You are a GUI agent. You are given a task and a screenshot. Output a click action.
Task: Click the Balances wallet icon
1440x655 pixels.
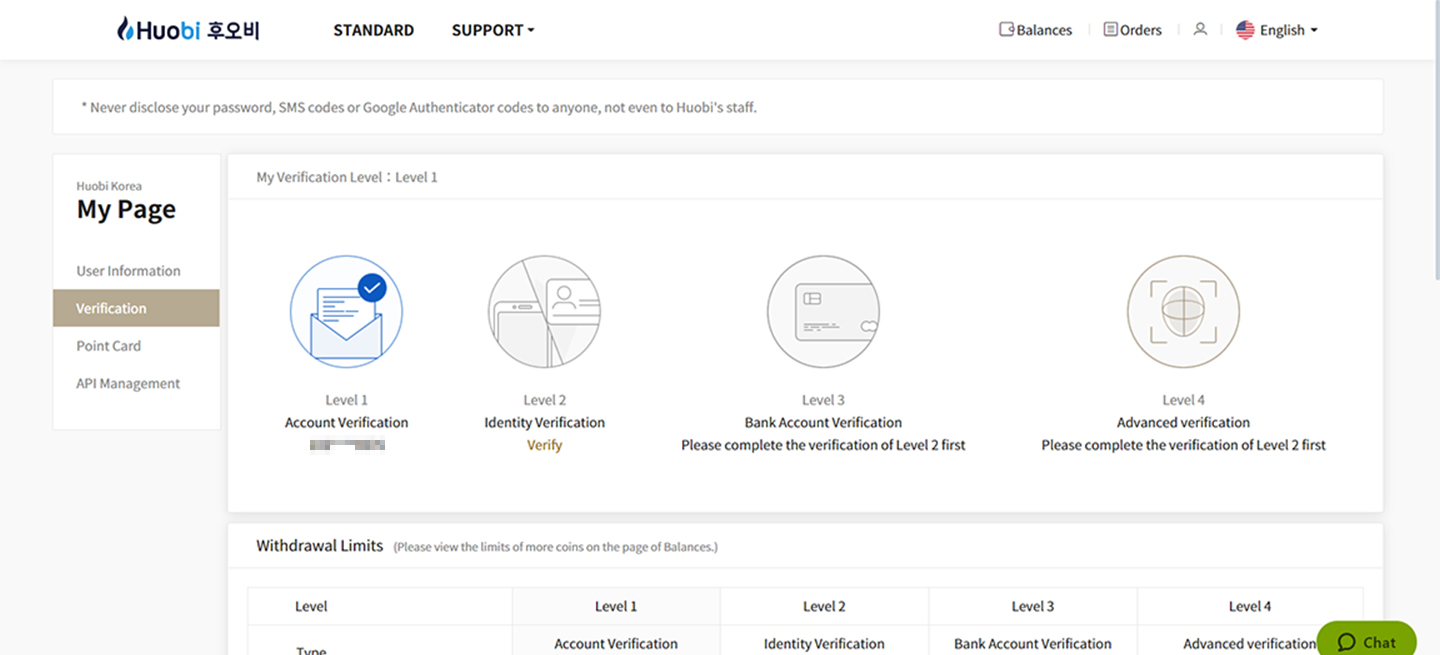coord(1007,30)
